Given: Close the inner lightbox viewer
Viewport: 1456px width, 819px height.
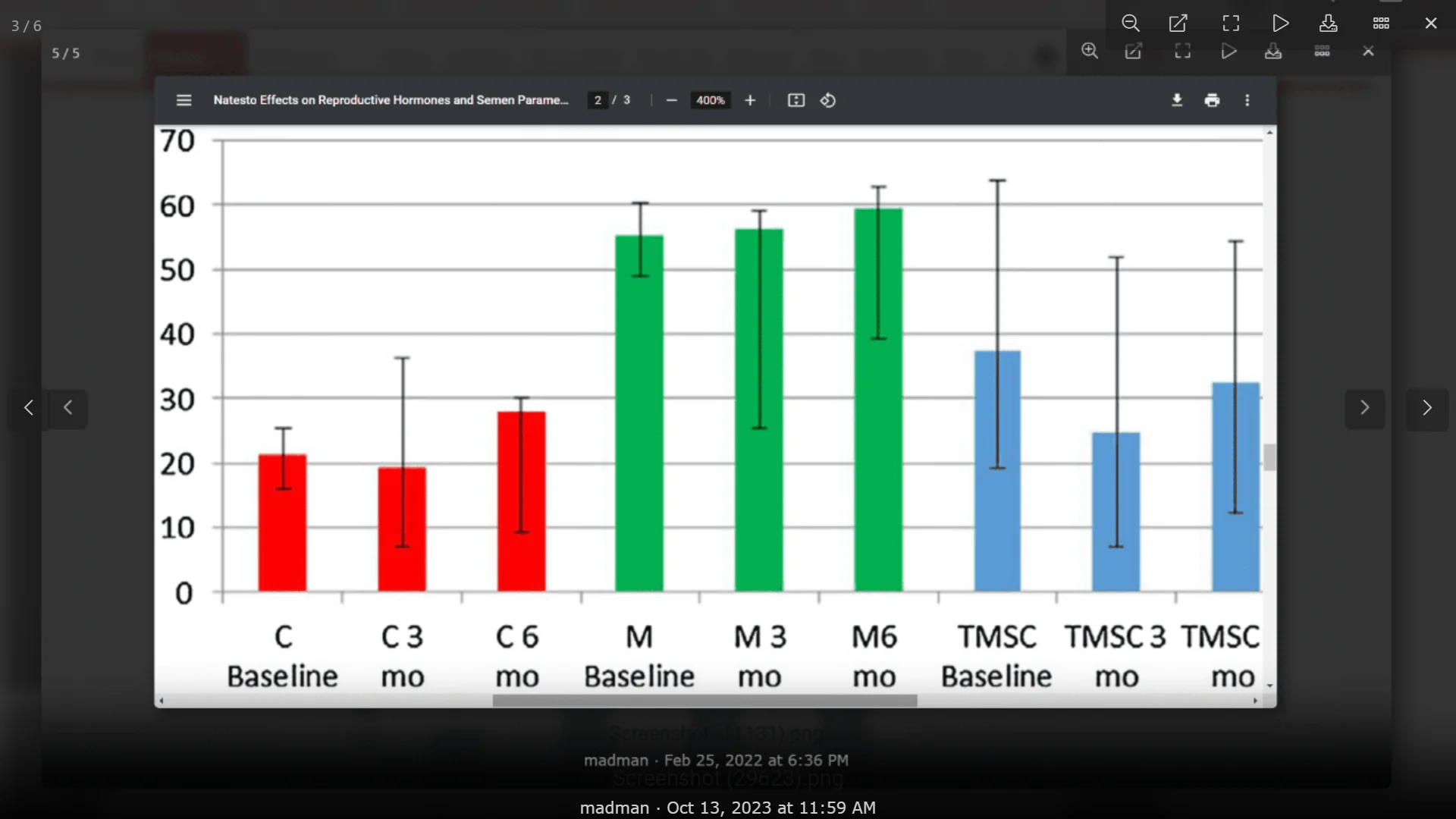Looking at the screenshot, I should click(1368, 51).
